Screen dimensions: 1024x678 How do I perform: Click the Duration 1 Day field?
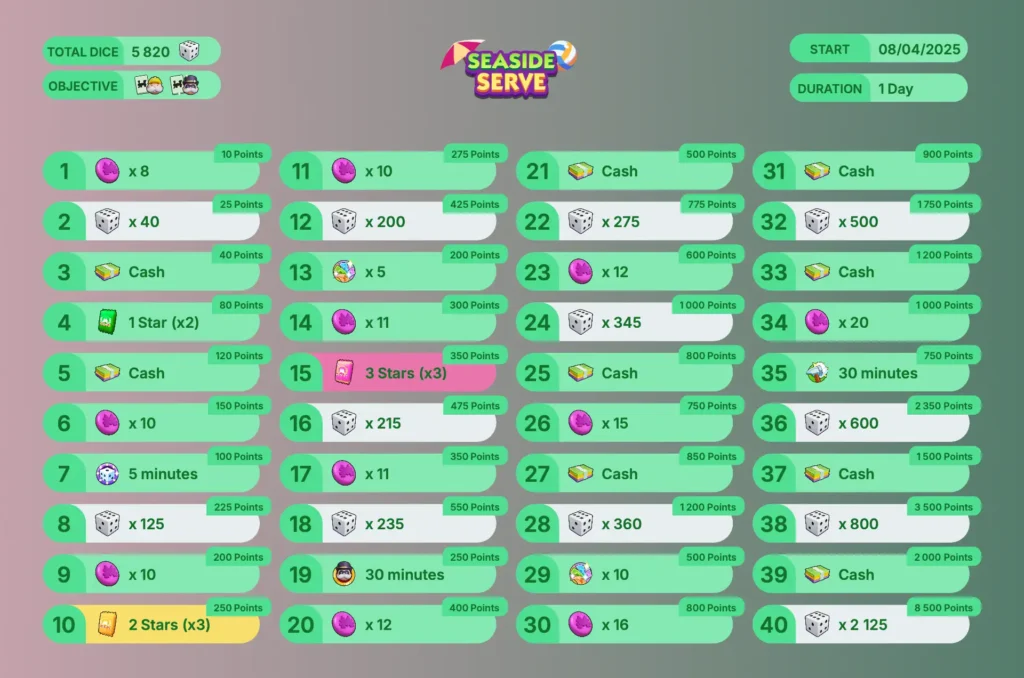pyautogui.click(x=878, y=88)
